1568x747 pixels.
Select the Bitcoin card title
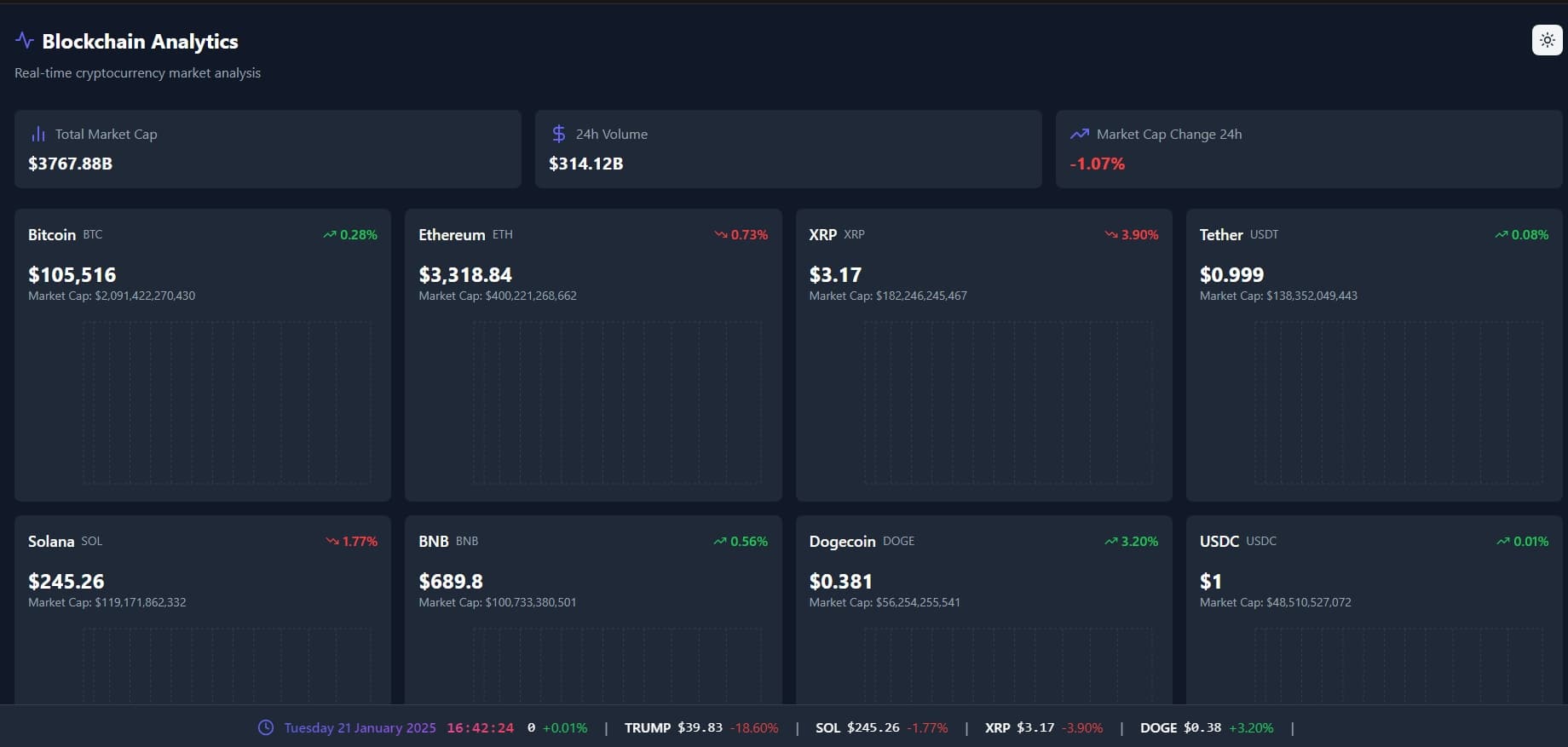pos(52,234)
